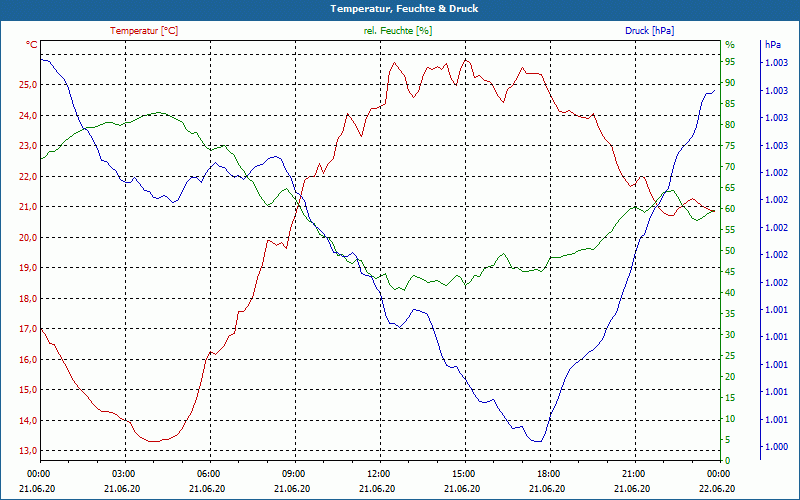Click the '09:00' time axis label
800x500 pixels.
[x=292, y=473]
